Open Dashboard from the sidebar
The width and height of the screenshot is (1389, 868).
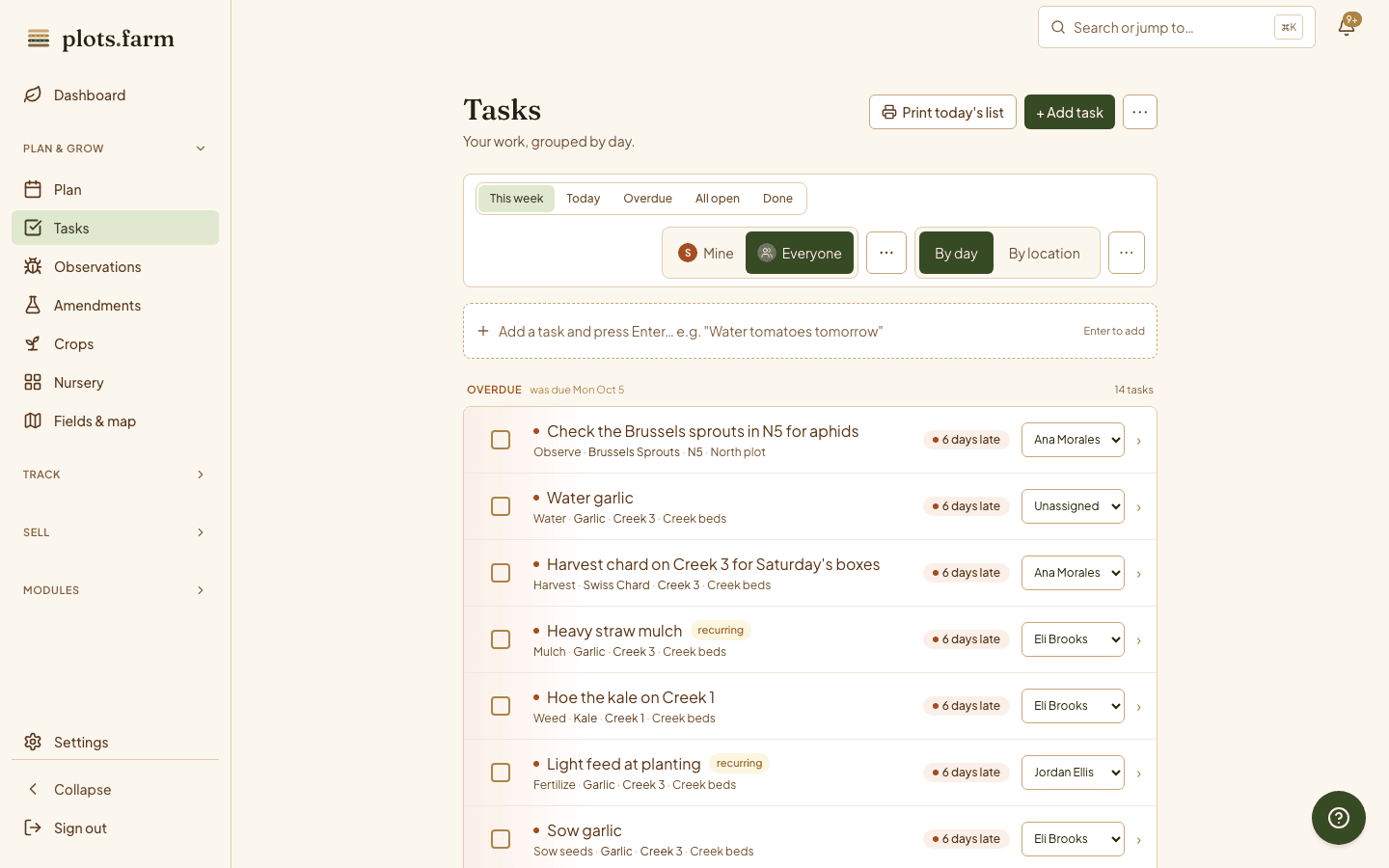pos(115,95)
